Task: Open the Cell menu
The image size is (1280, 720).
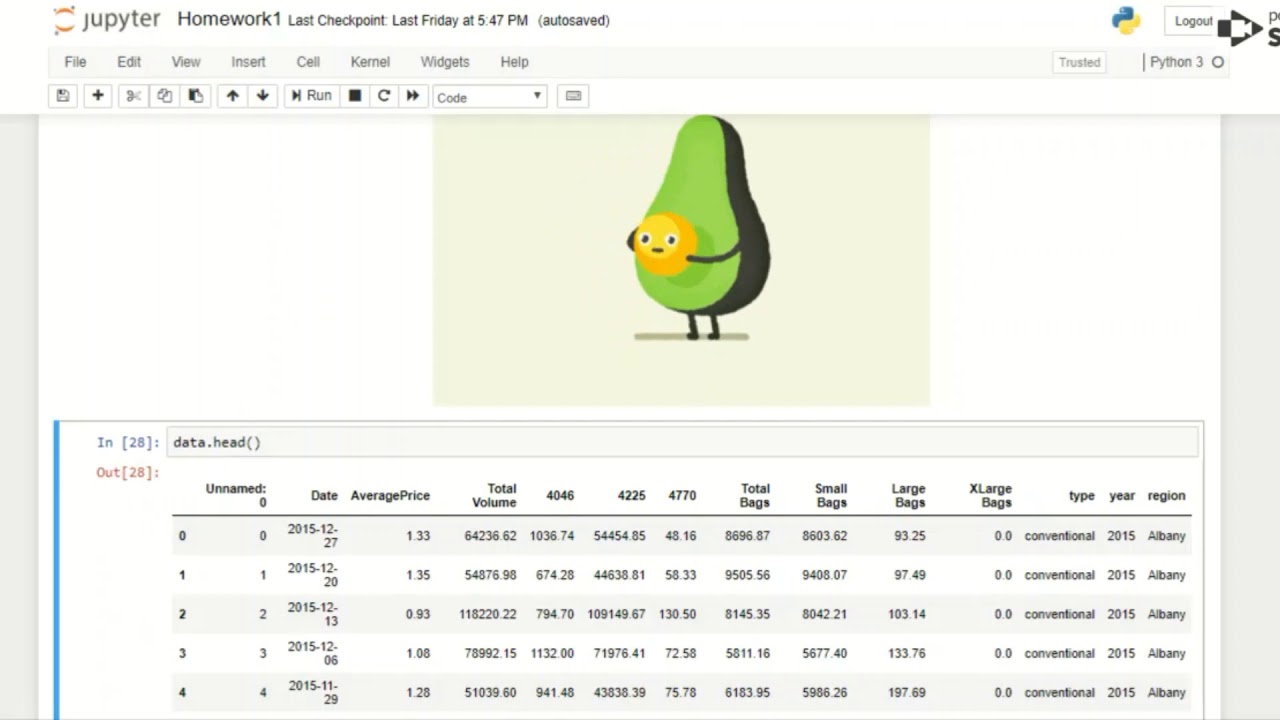Action: (x=308, y=62)
